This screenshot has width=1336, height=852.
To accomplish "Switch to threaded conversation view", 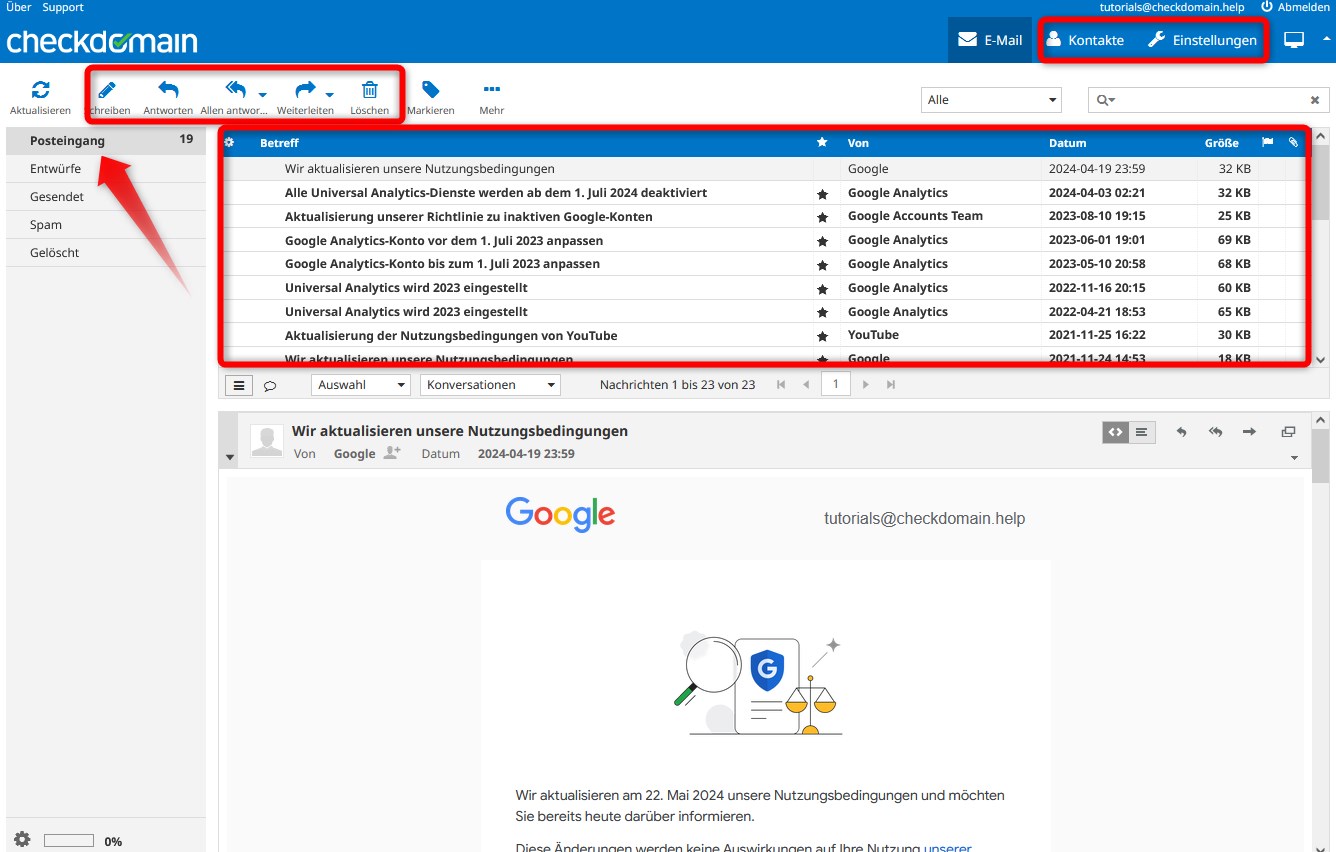I will [270, 385].
